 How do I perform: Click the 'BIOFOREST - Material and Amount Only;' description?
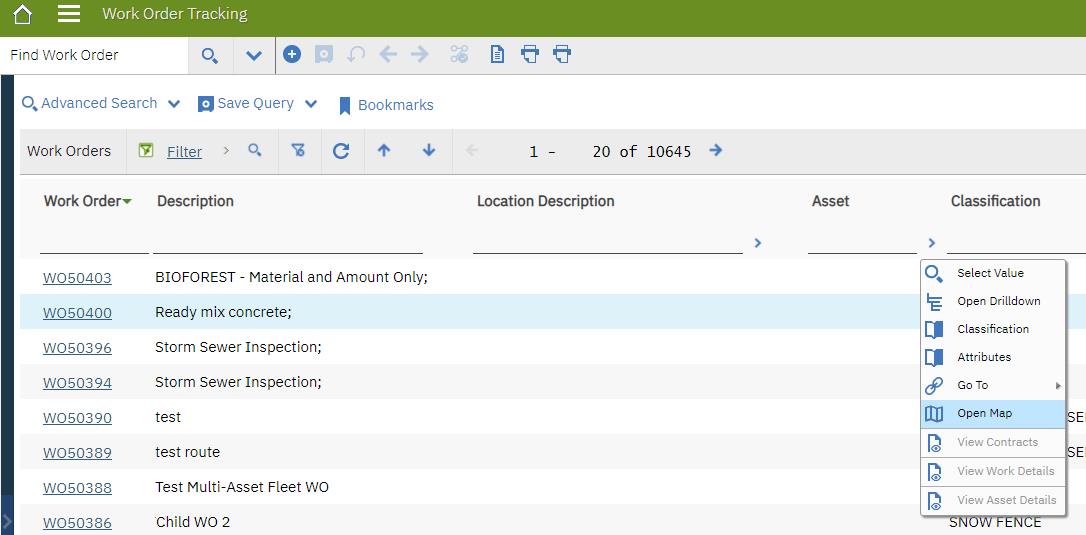click(x=292, y=277)
